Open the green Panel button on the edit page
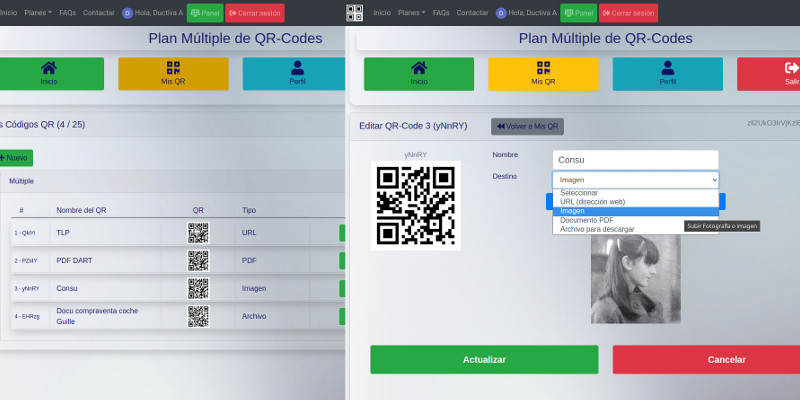This screenshot has height=400, width=800. [579, 13]
